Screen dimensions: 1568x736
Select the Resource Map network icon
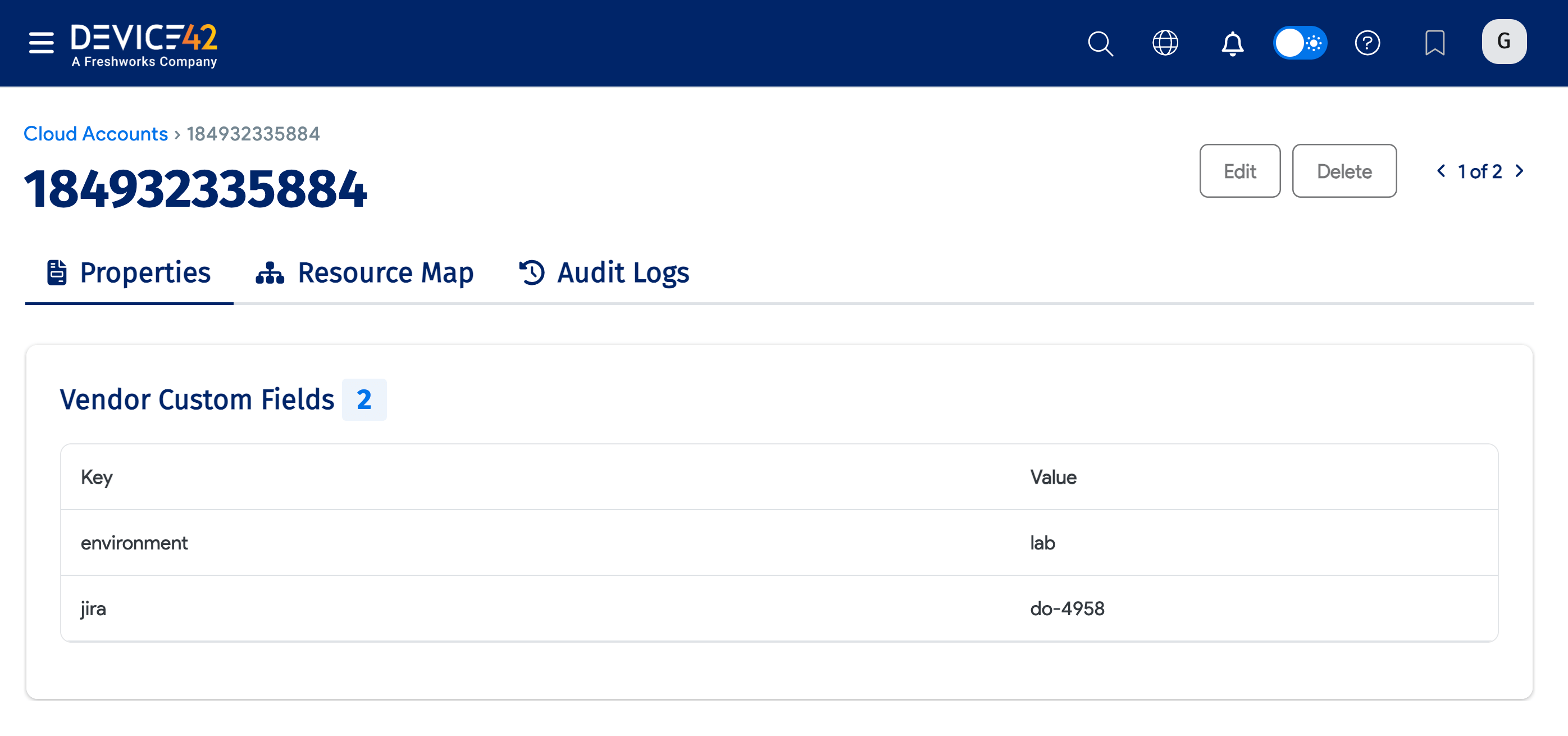(x=268, y=272)
